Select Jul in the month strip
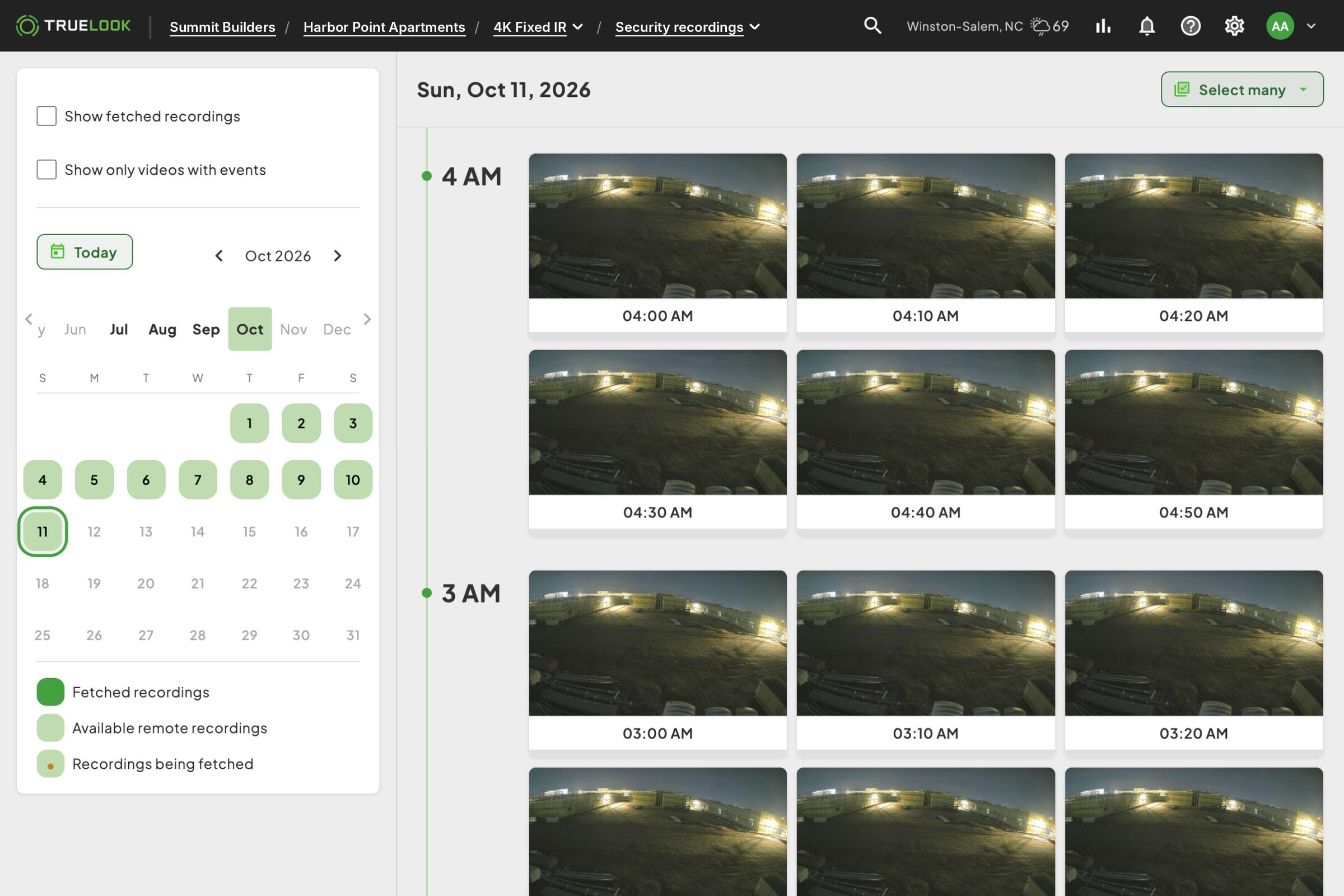Screen dimensions: 1344x896 coord(119,329)
